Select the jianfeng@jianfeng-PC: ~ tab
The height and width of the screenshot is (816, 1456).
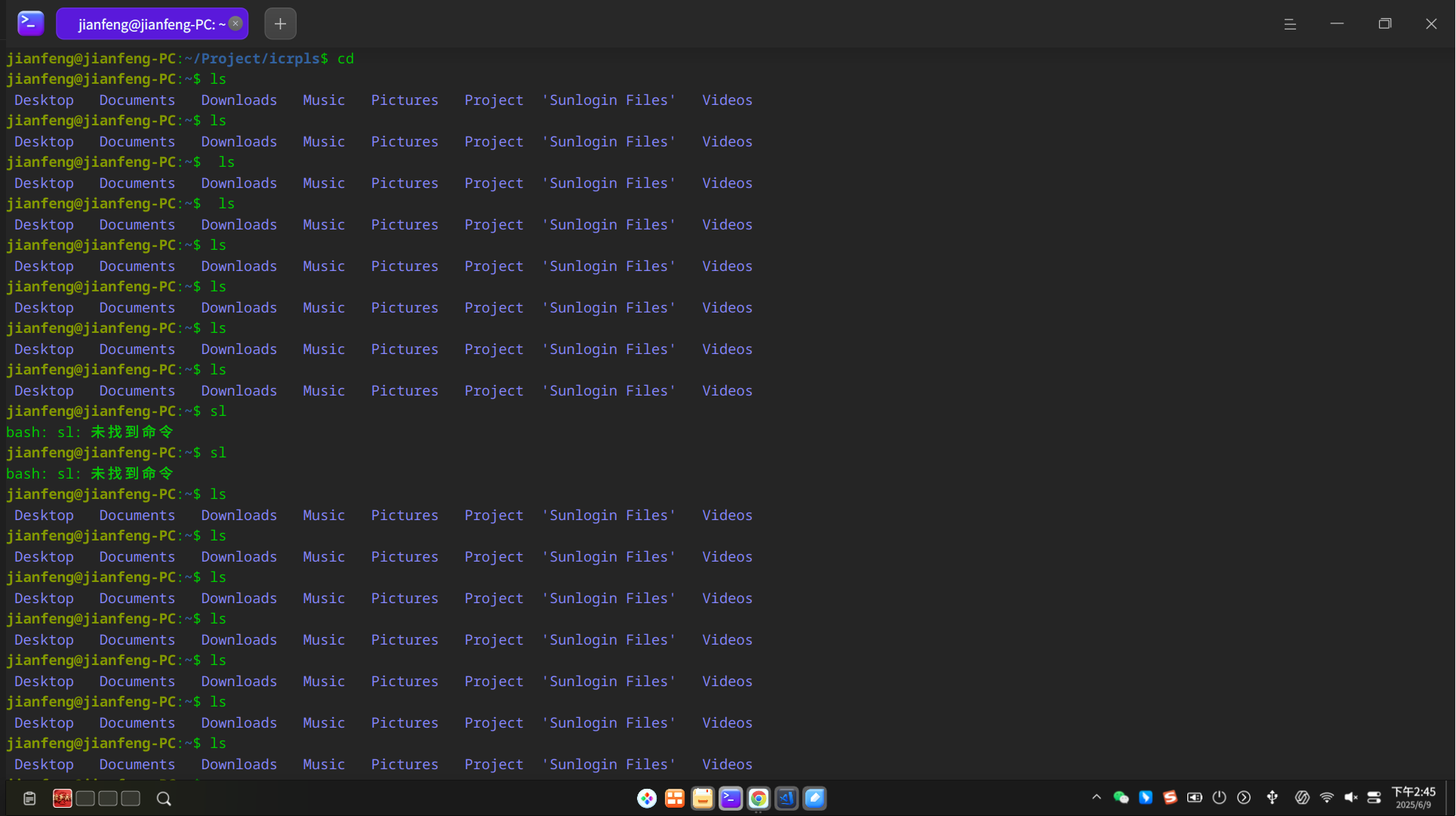point(152,23)
